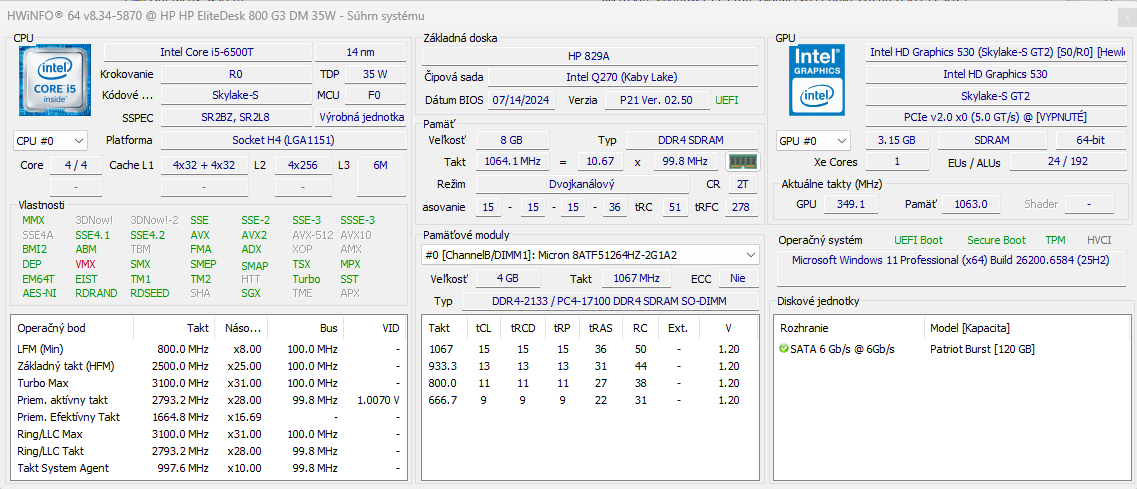Click the DDR4 SDRAM memory type value
1137x489 pixels.
tap(692, 140)
